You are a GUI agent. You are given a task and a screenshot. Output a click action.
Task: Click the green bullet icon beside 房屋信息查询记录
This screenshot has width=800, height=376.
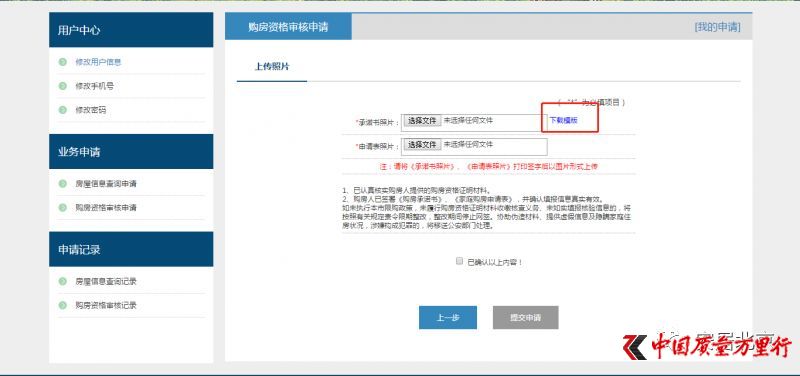coord(63,281)
